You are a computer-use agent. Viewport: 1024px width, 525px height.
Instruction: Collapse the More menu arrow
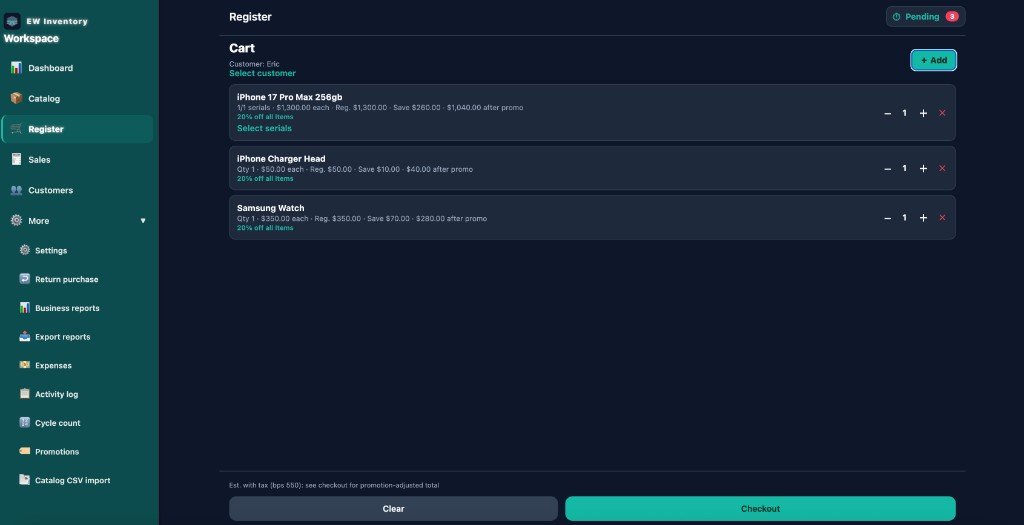click(142, 221)
